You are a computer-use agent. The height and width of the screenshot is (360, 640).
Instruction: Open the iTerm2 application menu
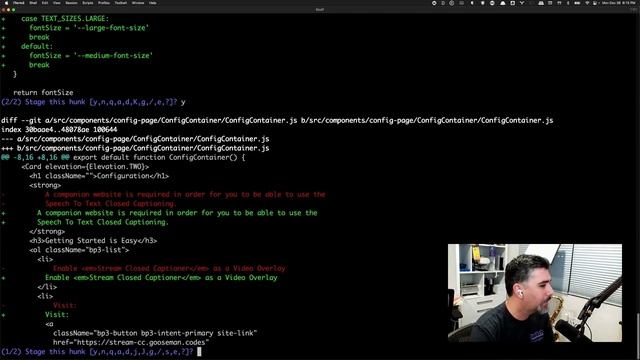19,3
